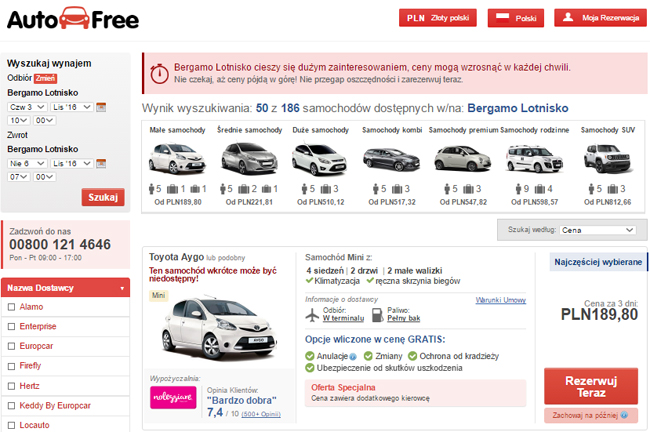Click the Najczęściej wybierane badge

(598, 262)
